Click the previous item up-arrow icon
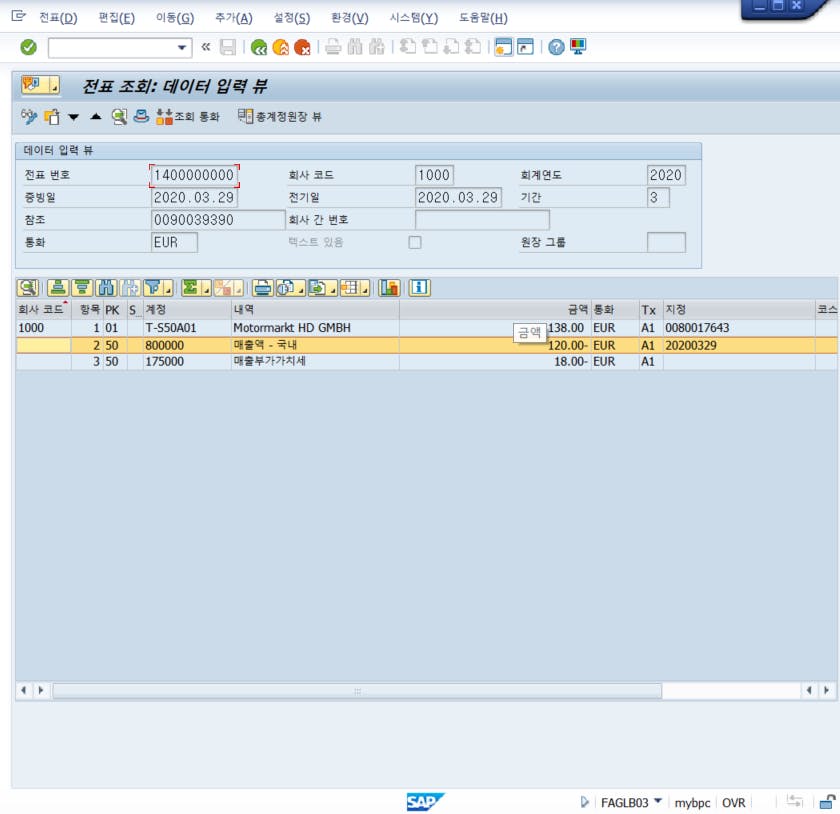Screen dimensions: 840x814 (x=96, y=116)
